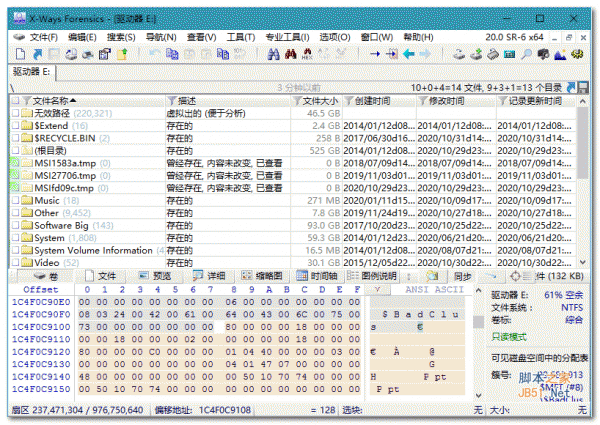600x425 pixels.
Task: Toggle the 图例说明 (Legend) view button
Action: click(x=378, y=275)
